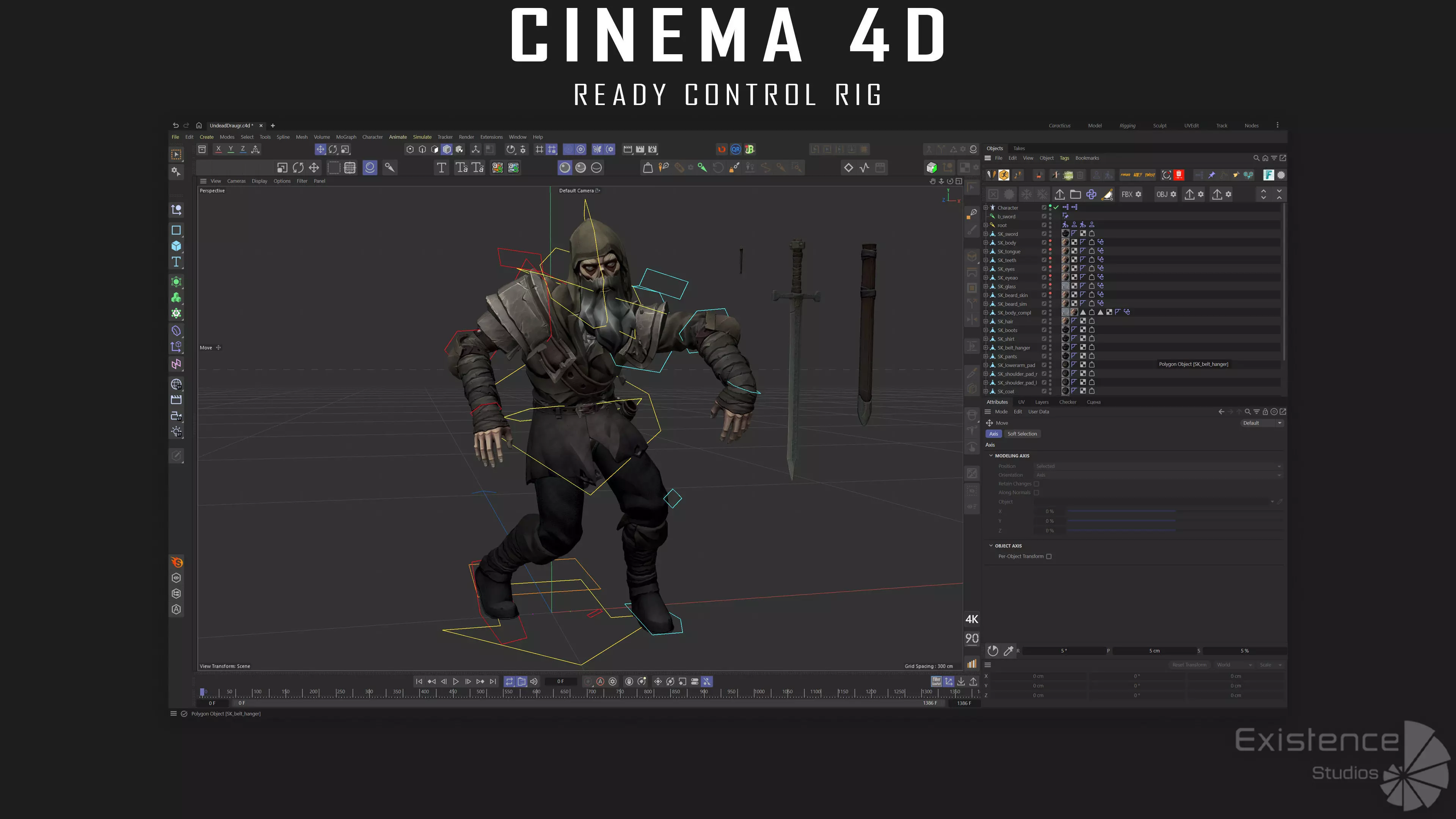This screenshot has width=1456, height=819.
Task: Click the keyframe diamond icon in toolbar
Action: (x=849, y=167)
